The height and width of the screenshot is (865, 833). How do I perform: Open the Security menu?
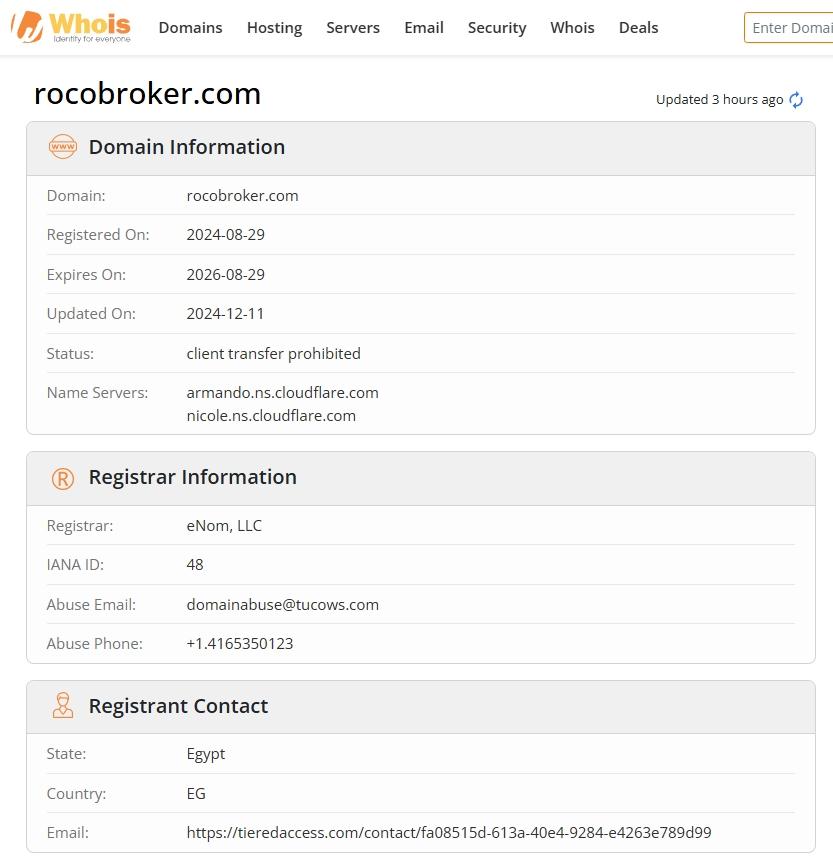(x=497, y=28)
